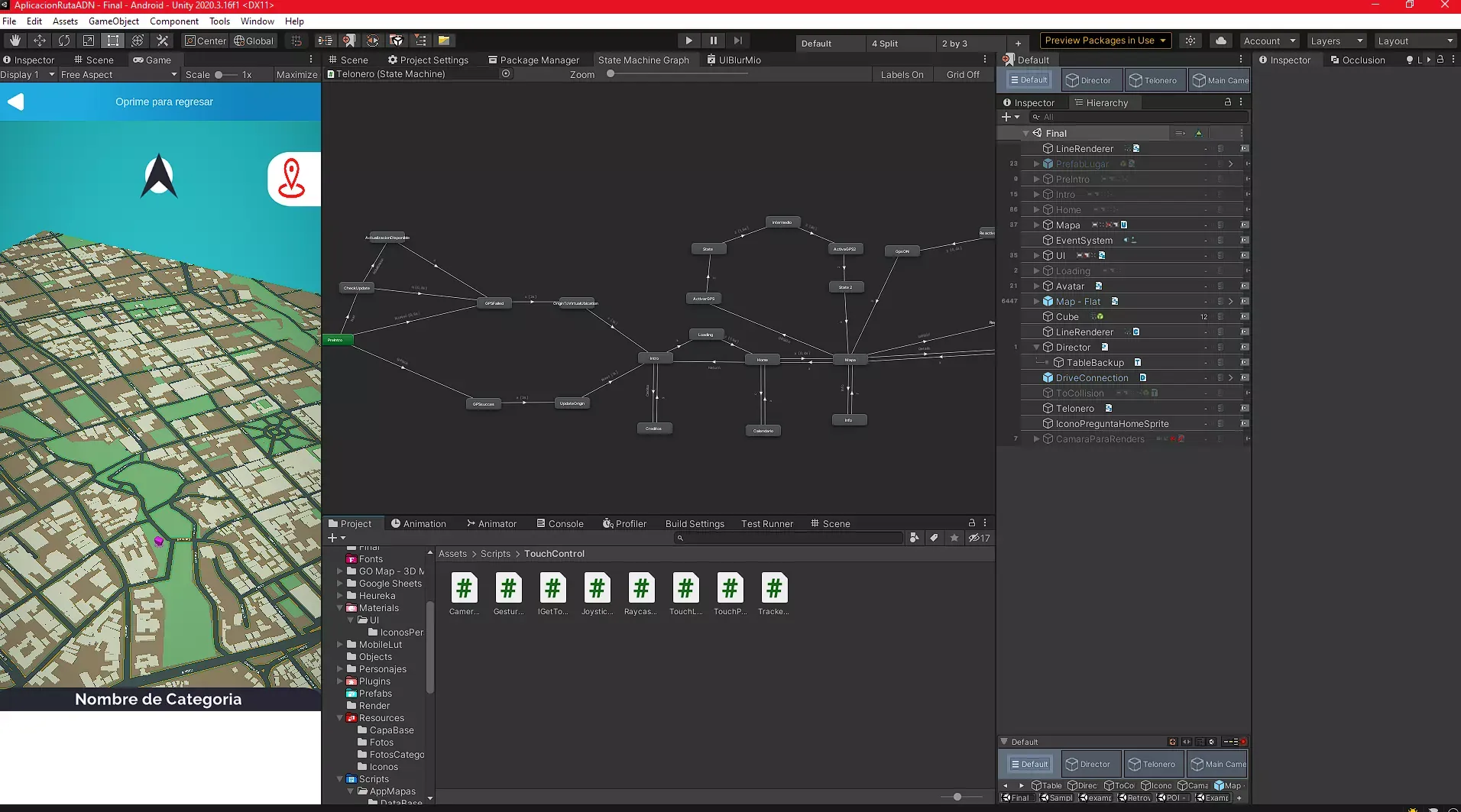
Task: Select the Rotate tool in toolbar
Action: coord(64,40)
